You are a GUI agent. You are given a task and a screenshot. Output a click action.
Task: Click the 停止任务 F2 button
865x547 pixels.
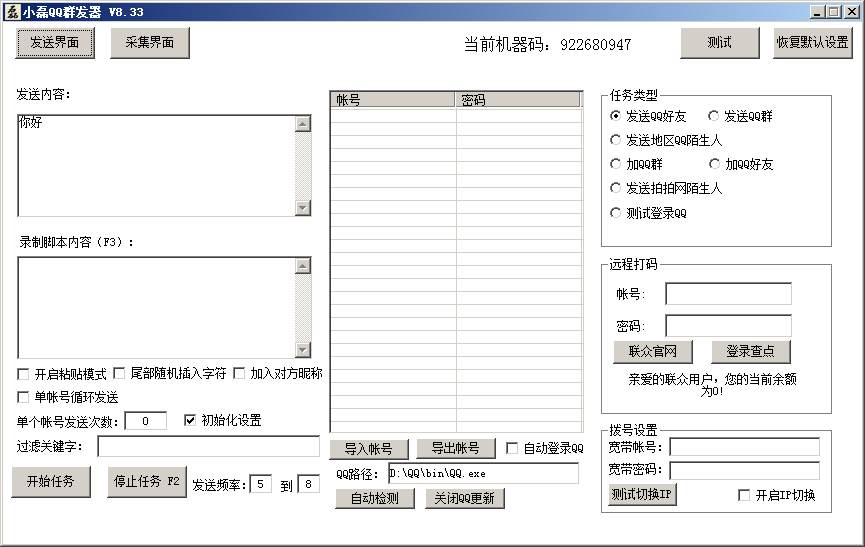[x=147, y=481]
